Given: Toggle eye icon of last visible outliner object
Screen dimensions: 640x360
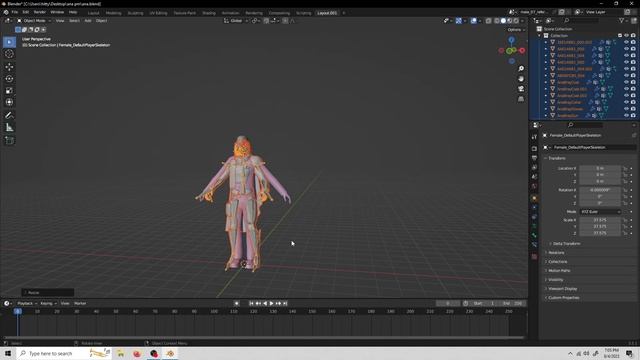Looking at the screenshot, I should [x=627, y=116].
